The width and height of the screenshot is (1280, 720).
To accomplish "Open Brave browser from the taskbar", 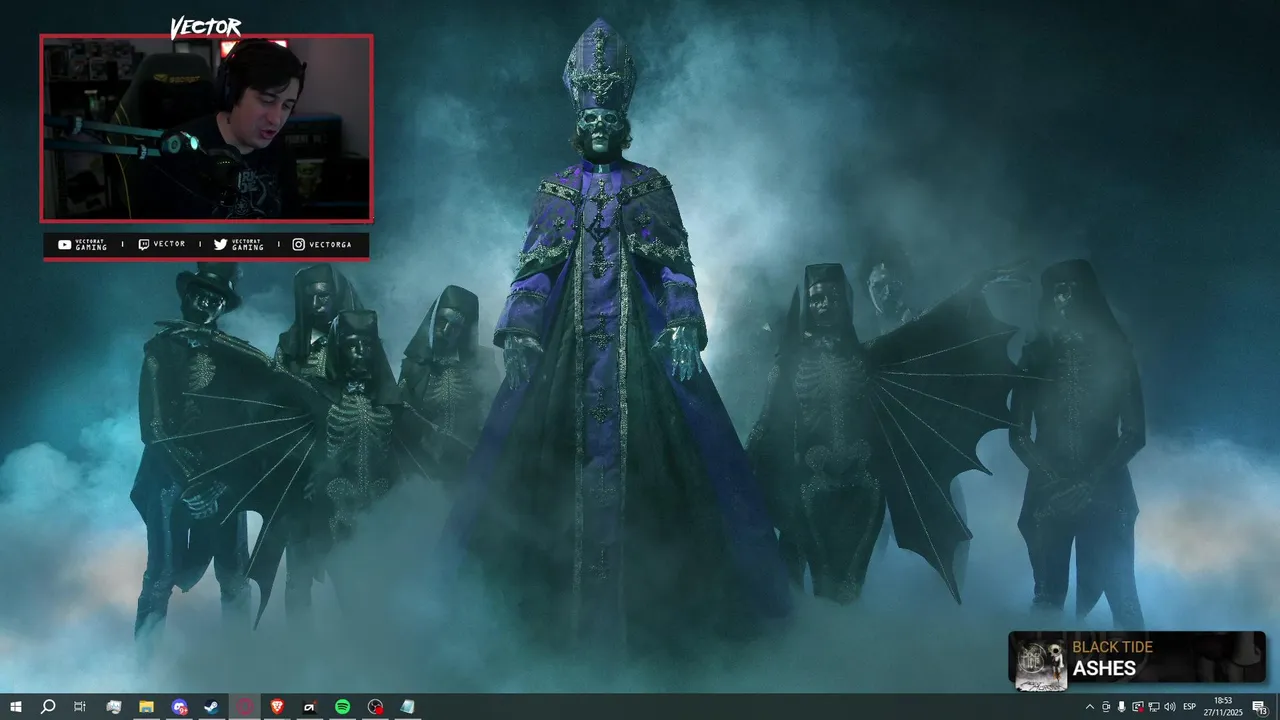I will [x=277, y=707].
